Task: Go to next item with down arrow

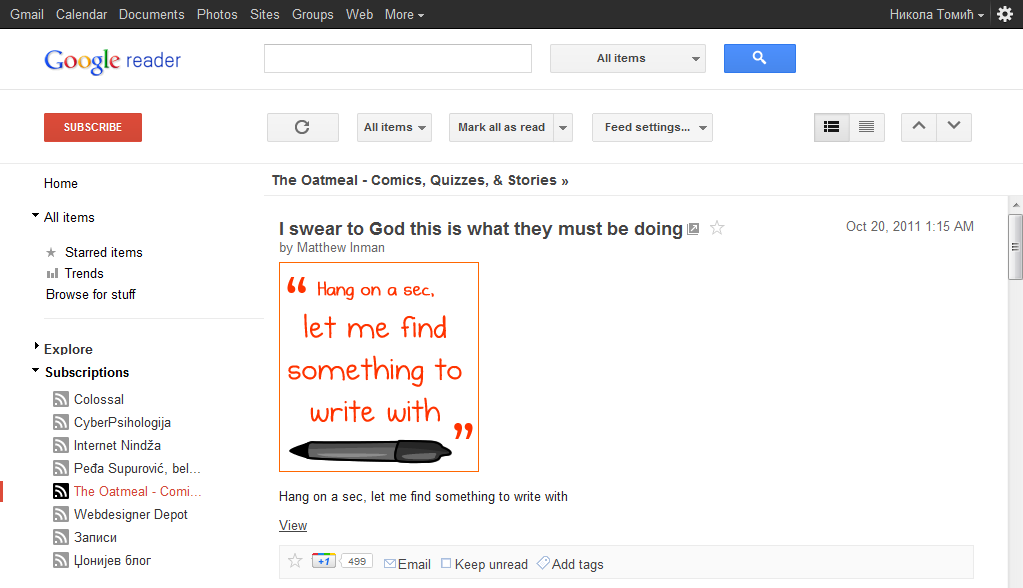Action: click(954, 126)
